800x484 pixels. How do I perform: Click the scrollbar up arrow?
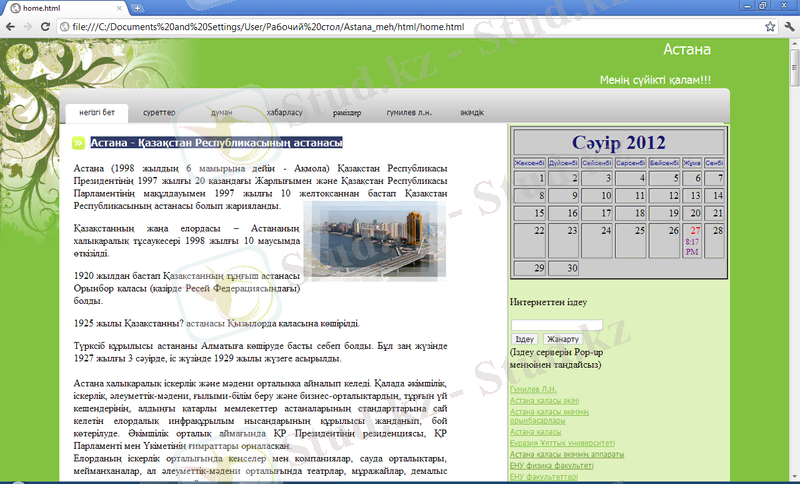pos(795,44)
